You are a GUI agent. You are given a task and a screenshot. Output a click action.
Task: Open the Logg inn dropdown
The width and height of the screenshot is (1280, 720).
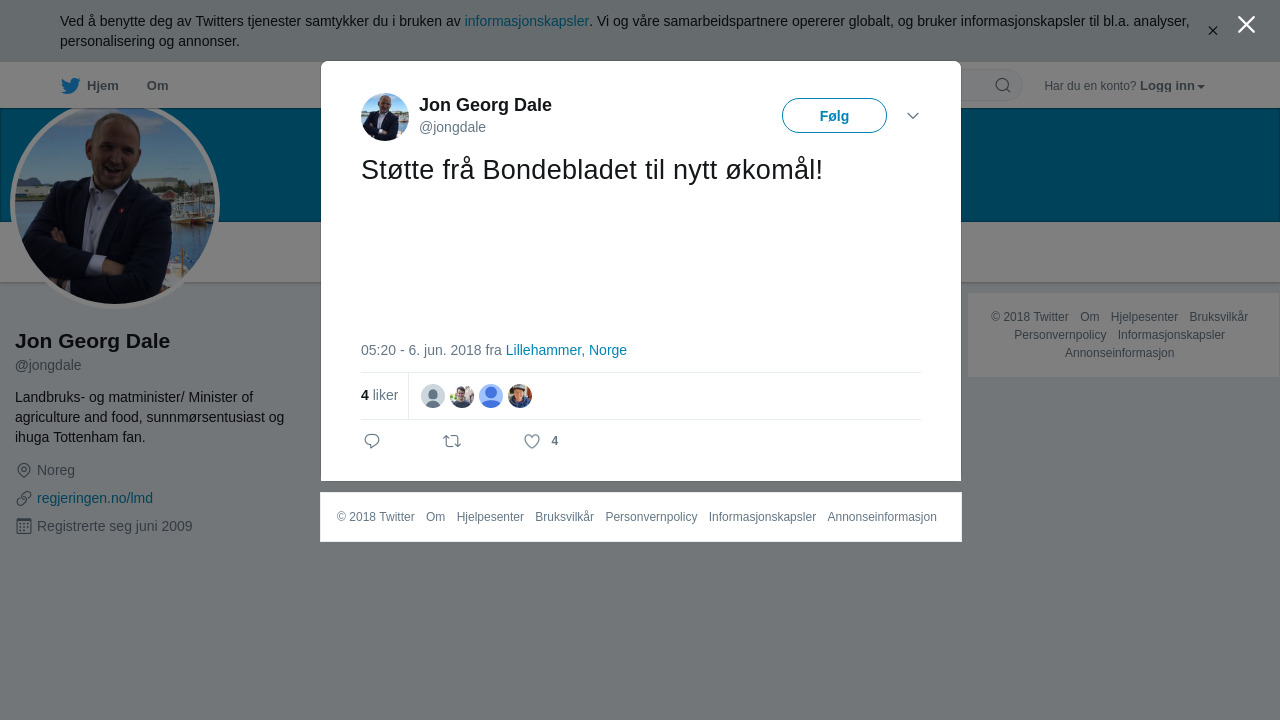(1172, 86)
